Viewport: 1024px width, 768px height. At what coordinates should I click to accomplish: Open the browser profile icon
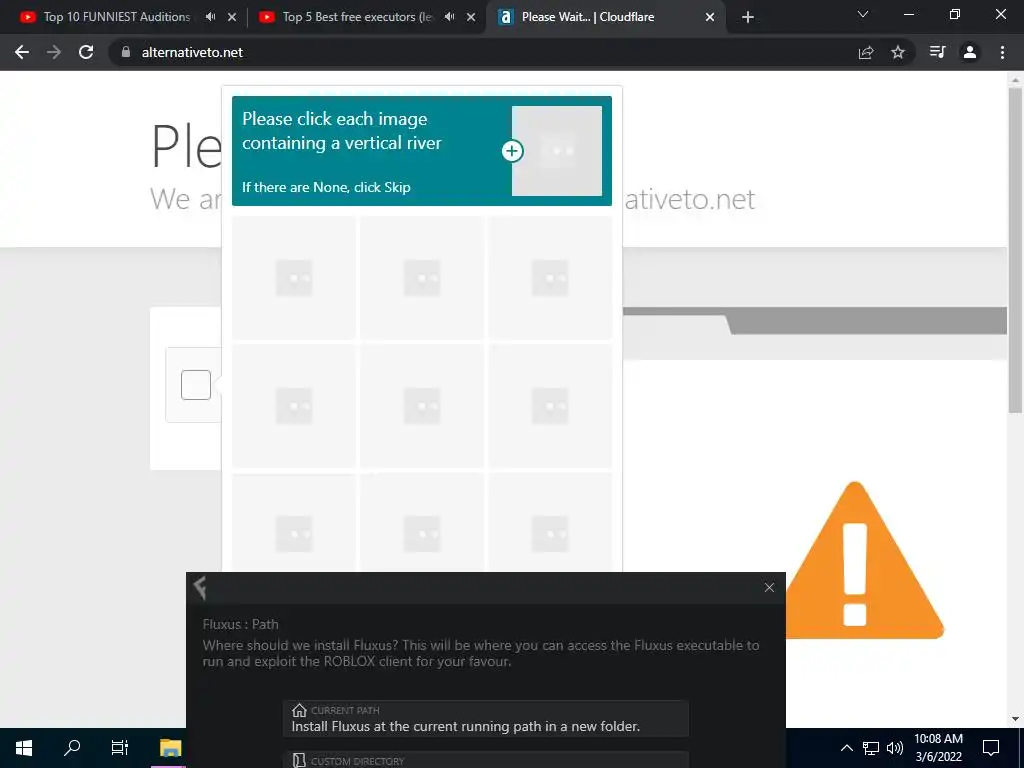click(x=970, y=52)
